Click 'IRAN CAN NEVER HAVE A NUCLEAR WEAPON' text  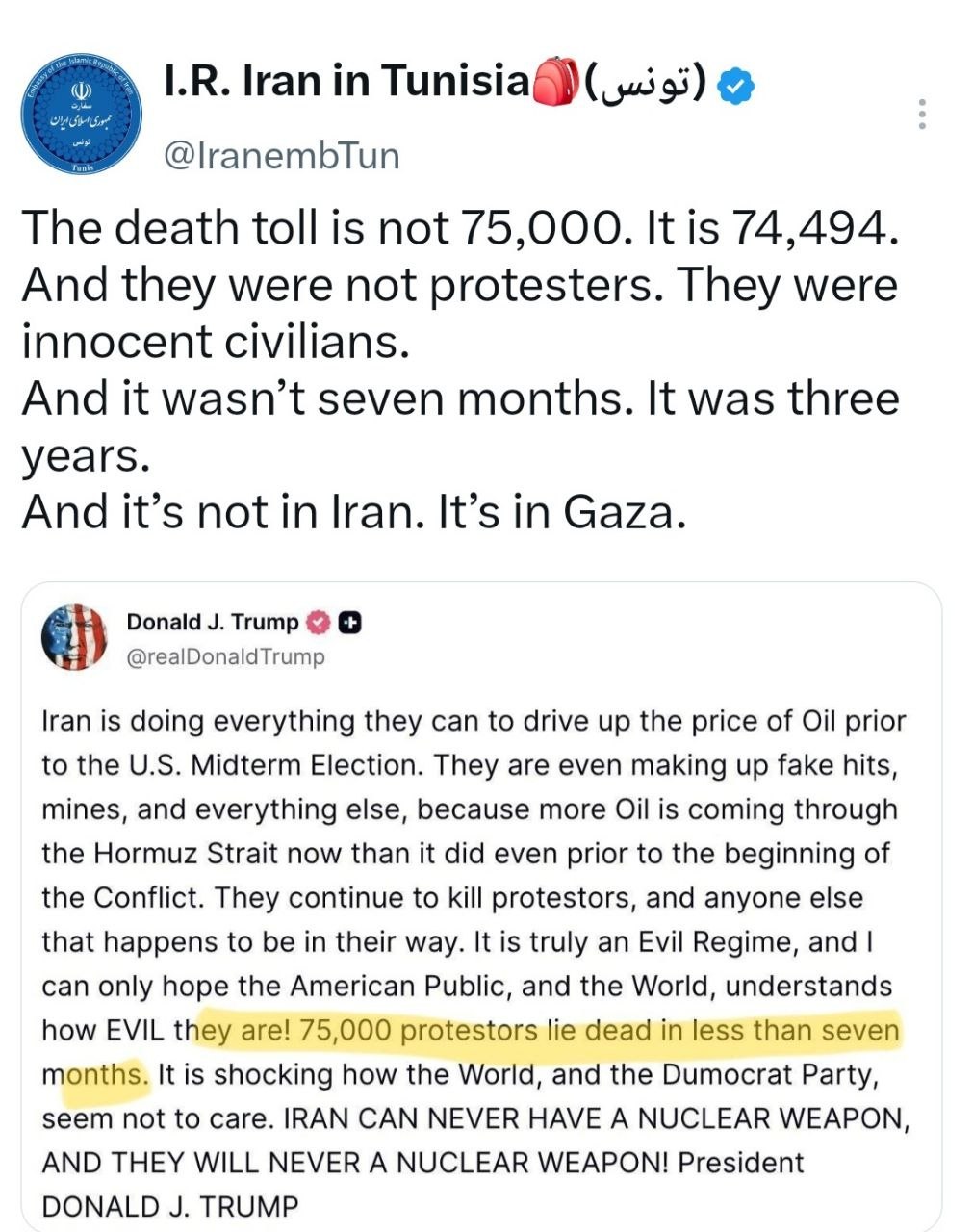(597, 1118)
